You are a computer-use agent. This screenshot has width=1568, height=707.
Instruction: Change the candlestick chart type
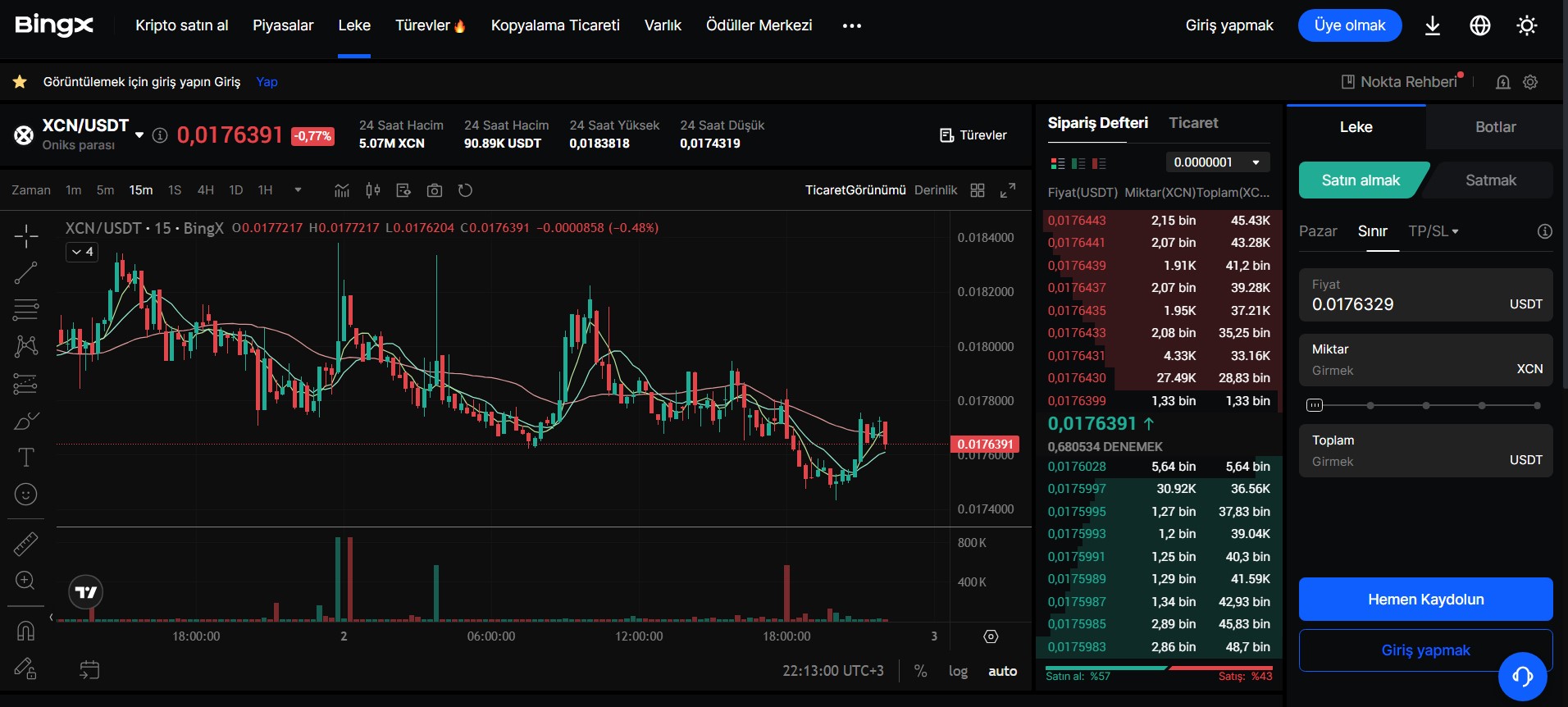coord(373,190)
